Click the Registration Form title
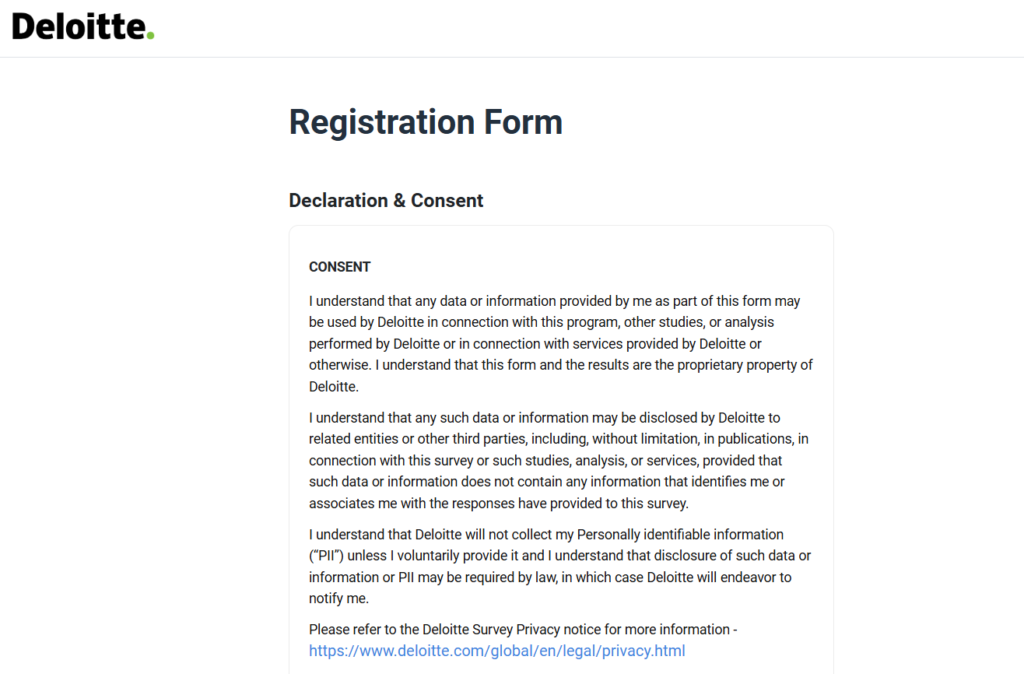This screenshot has height=674, width=1024. (x=425, y=122)
